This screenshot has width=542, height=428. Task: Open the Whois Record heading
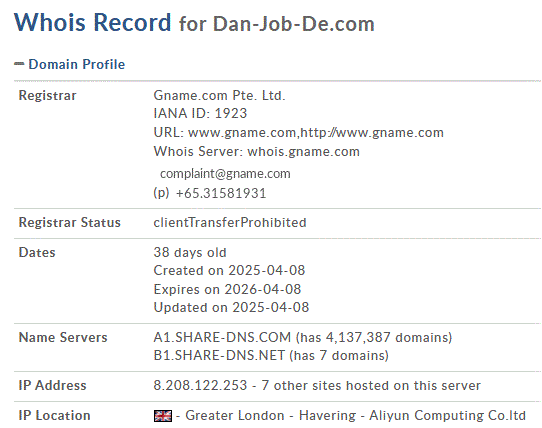[x=93, y=22]
